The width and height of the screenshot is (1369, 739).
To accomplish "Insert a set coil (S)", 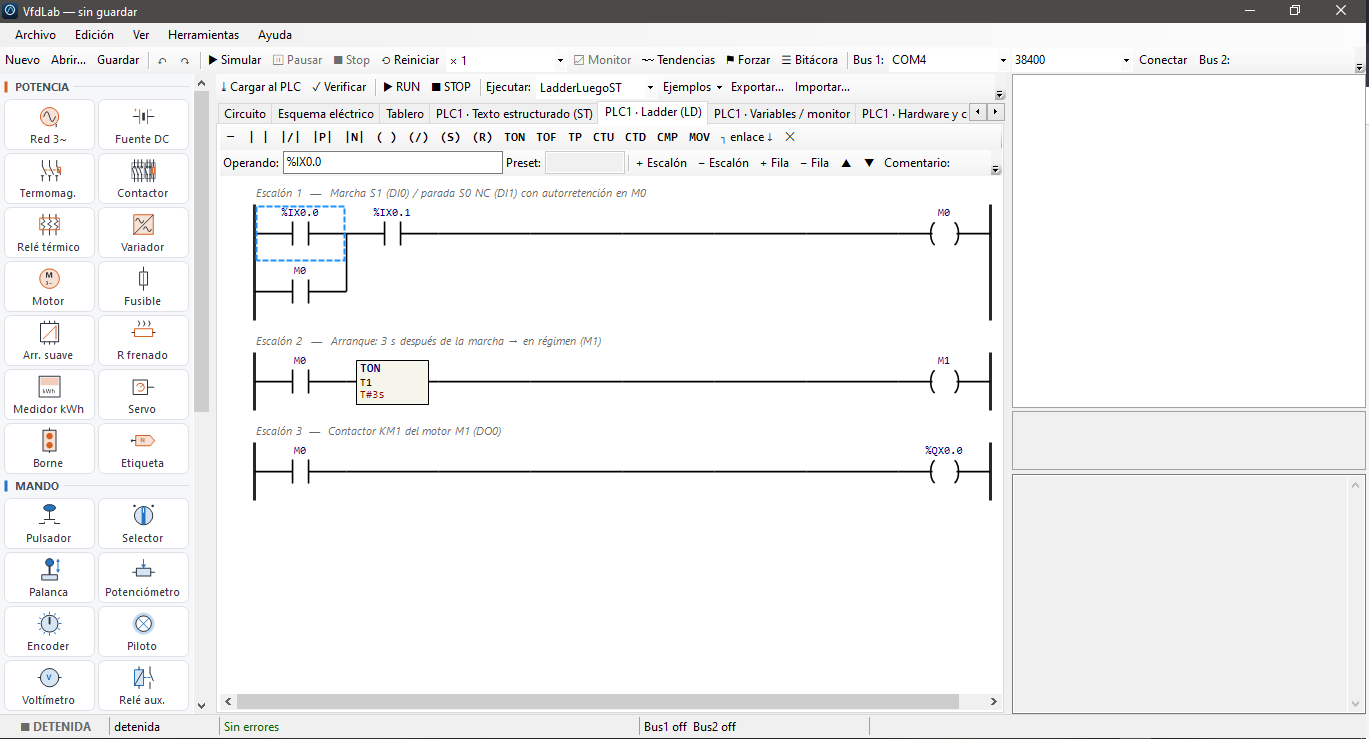I will tap(451, 137).
